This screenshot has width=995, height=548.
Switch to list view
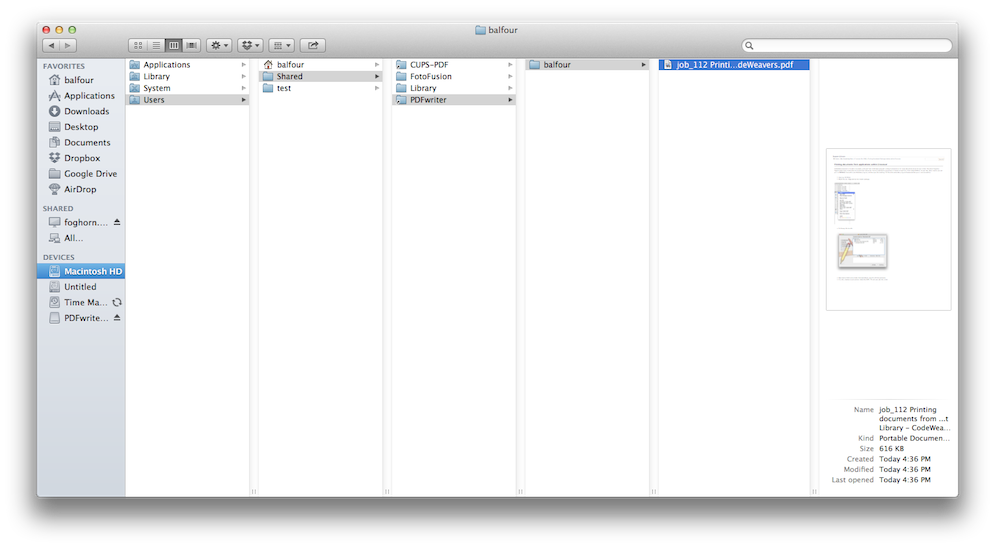coord(156,46)
